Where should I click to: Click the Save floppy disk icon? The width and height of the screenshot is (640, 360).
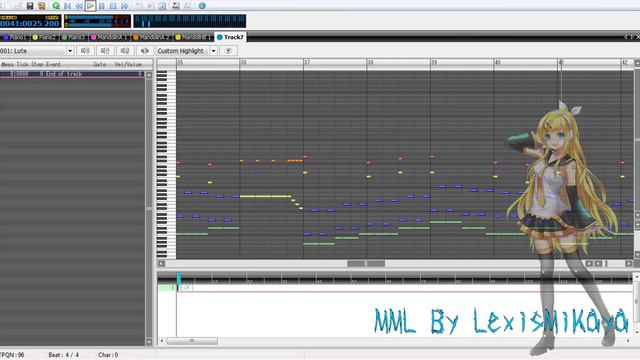(x=30, y=6)
